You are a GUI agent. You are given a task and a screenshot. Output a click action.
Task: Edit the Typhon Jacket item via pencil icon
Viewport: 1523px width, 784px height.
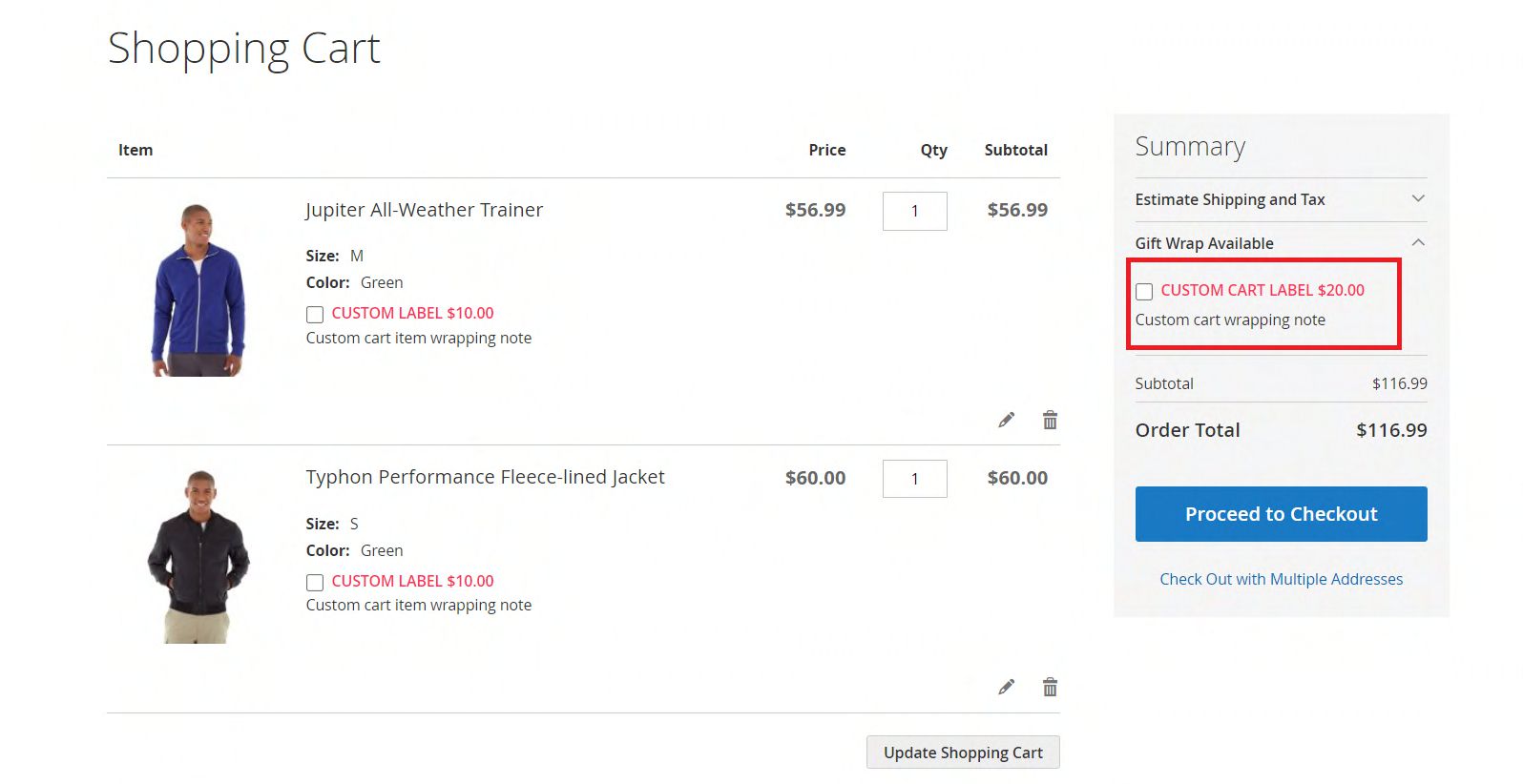point(1006,687)
